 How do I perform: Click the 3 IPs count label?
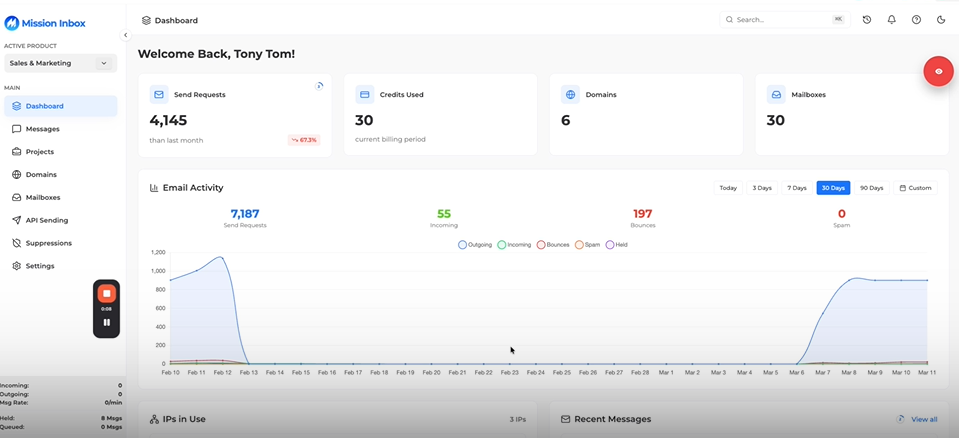click(x=517, y=420)
